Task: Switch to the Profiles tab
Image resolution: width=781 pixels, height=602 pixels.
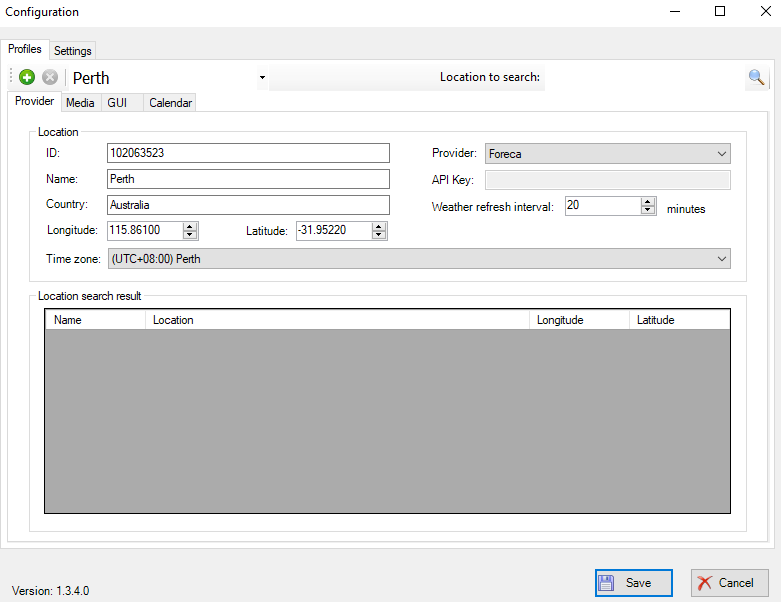Action: pyautogui.click(x=25, y=49)
